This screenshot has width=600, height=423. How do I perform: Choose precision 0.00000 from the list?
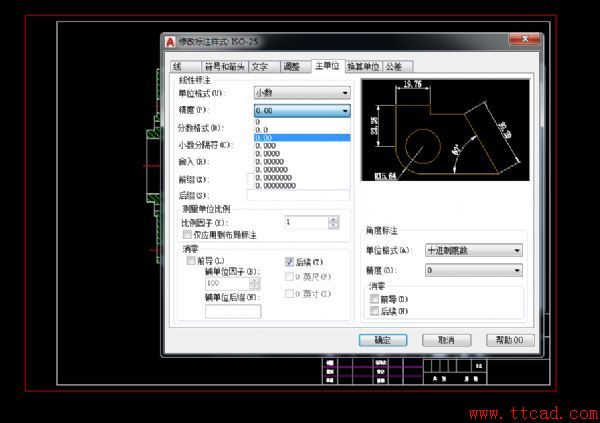tap(302, 162)
